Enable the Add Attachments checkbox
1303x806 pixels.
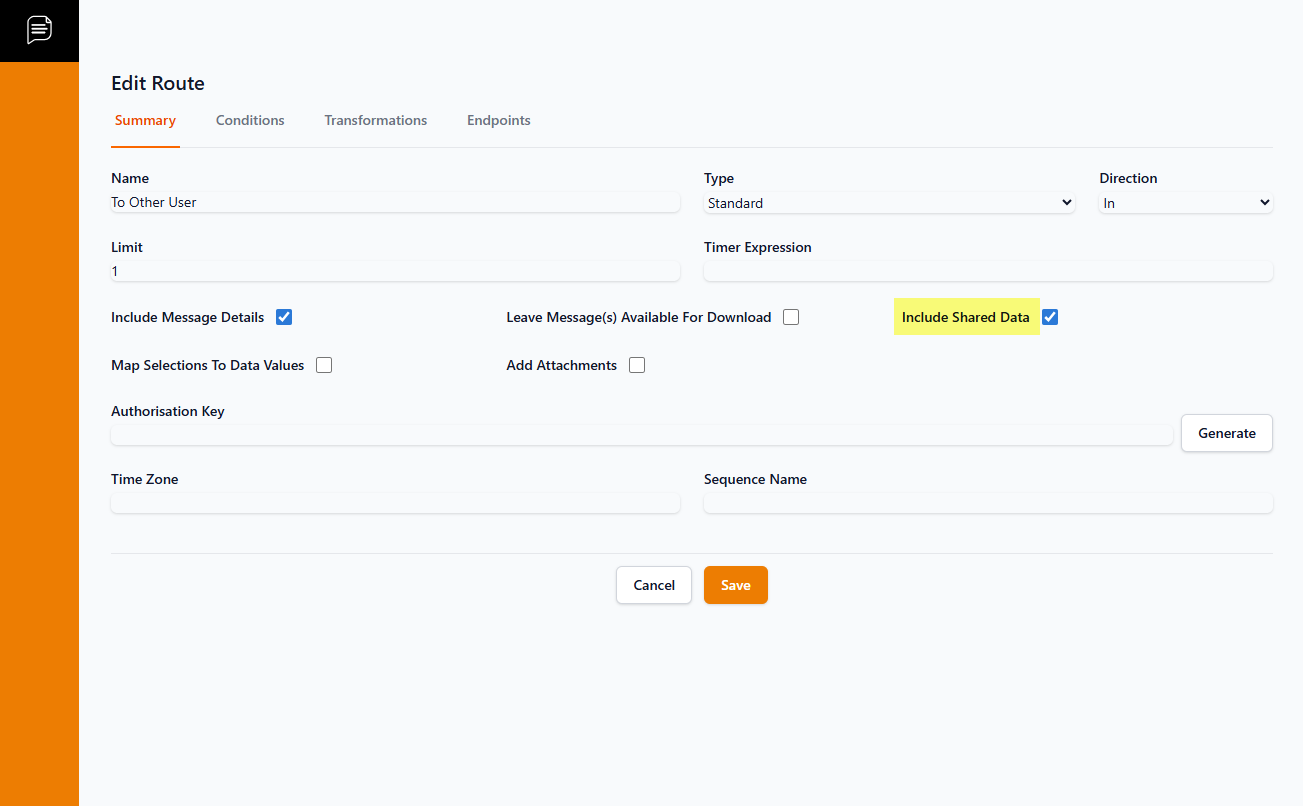coord(637,365)
